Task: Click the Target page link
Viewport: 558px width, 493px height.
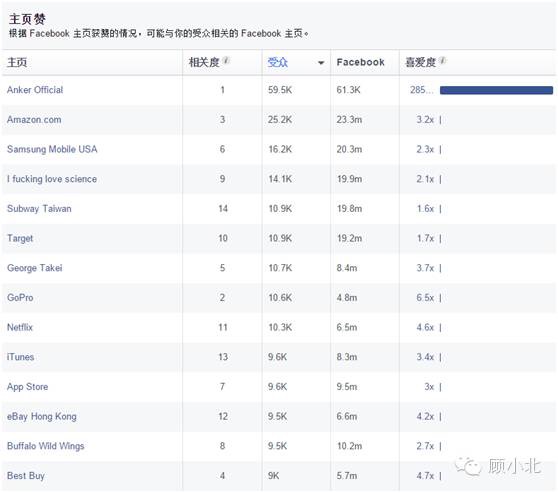Action: pyautogui.click(x=20, y=238)
